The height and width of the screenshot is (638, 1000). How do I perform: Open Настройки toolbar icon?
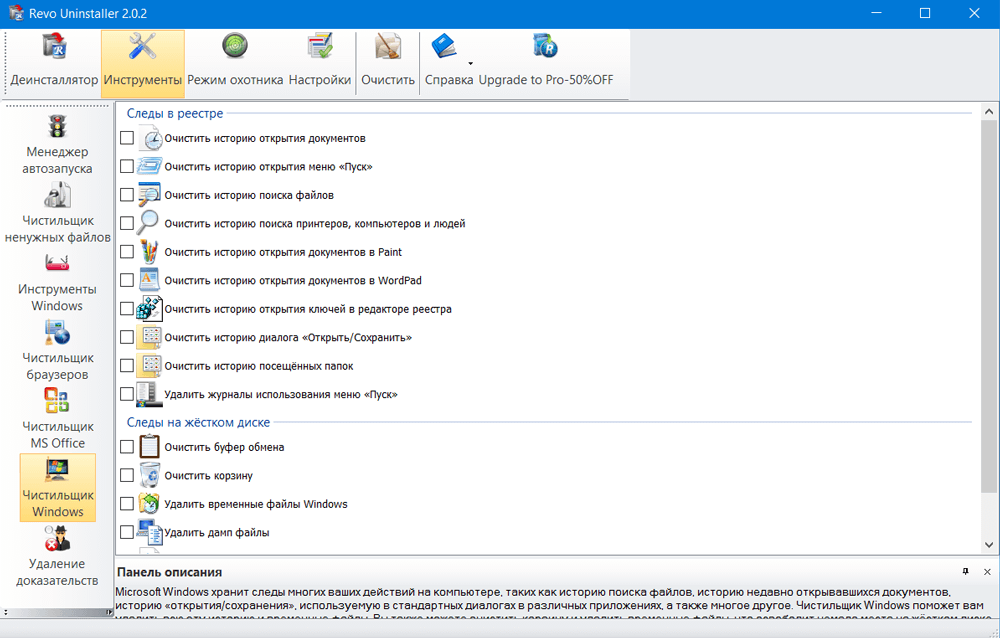coord(320,47)
